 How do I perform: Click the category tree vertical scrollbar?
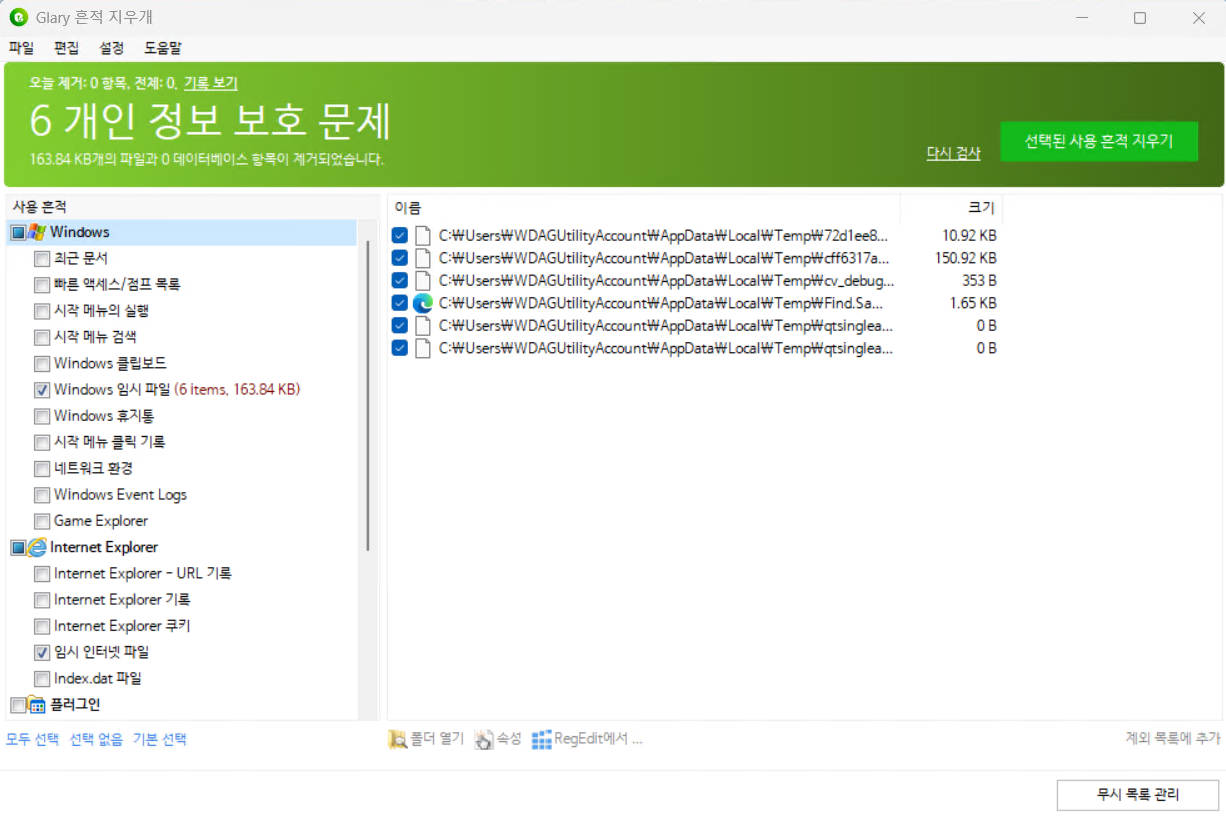click(x=369, y=395)
